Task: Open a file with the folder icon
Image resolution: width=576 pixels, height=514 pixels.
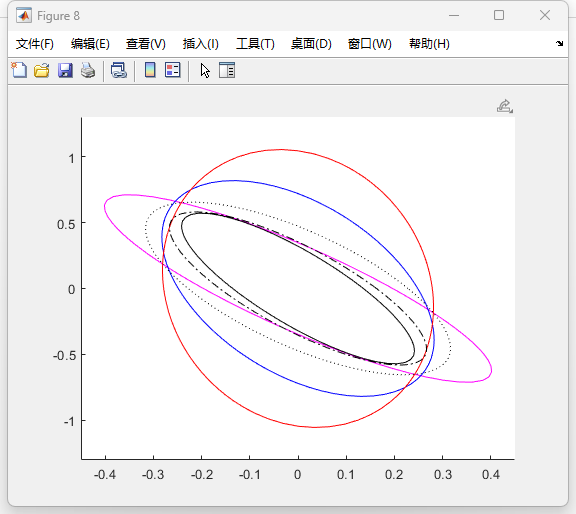Action: pyautogui.click(x=42, y=70)
